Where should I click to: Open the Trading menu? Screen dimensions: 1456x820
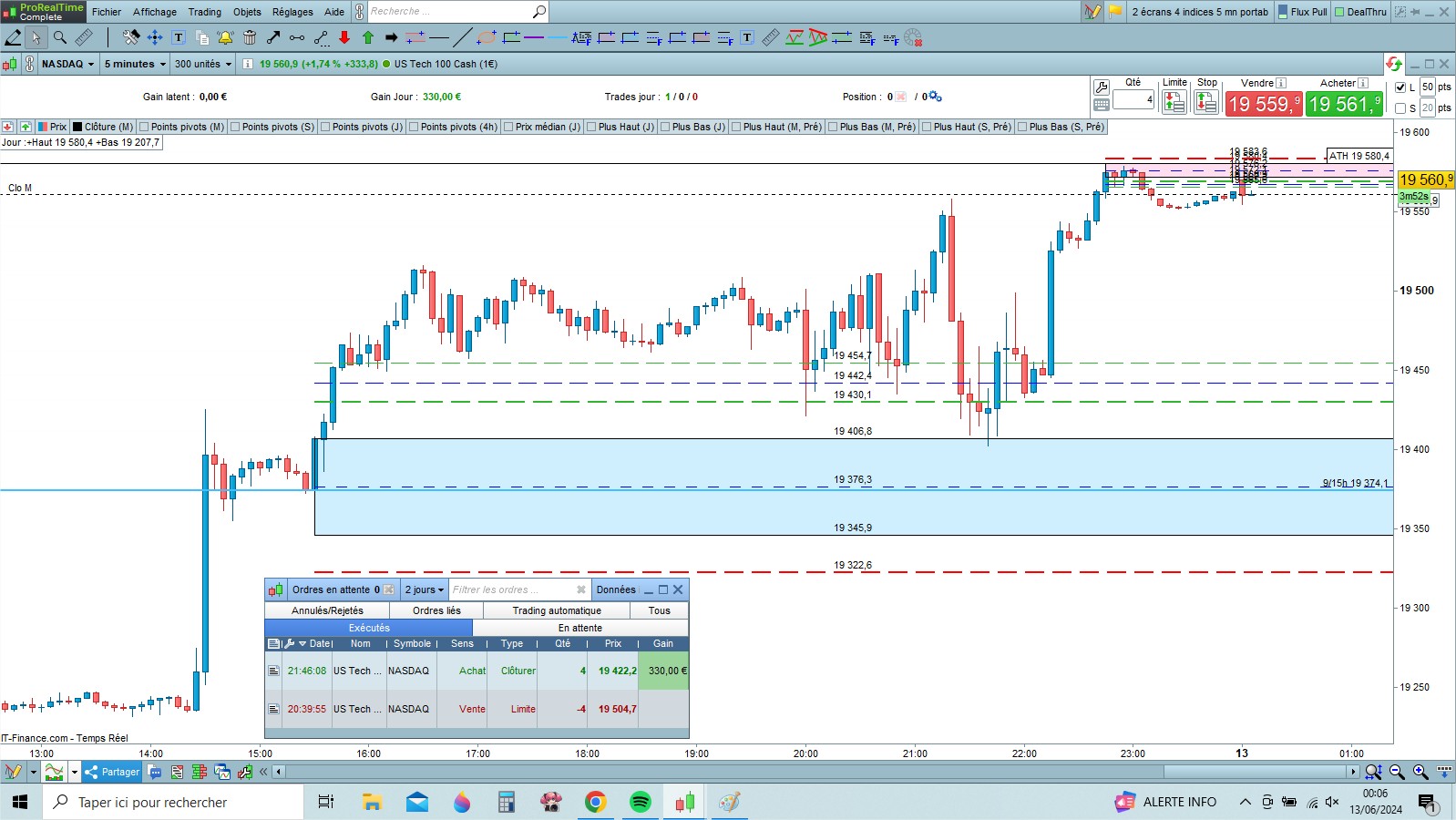[205, 12]
